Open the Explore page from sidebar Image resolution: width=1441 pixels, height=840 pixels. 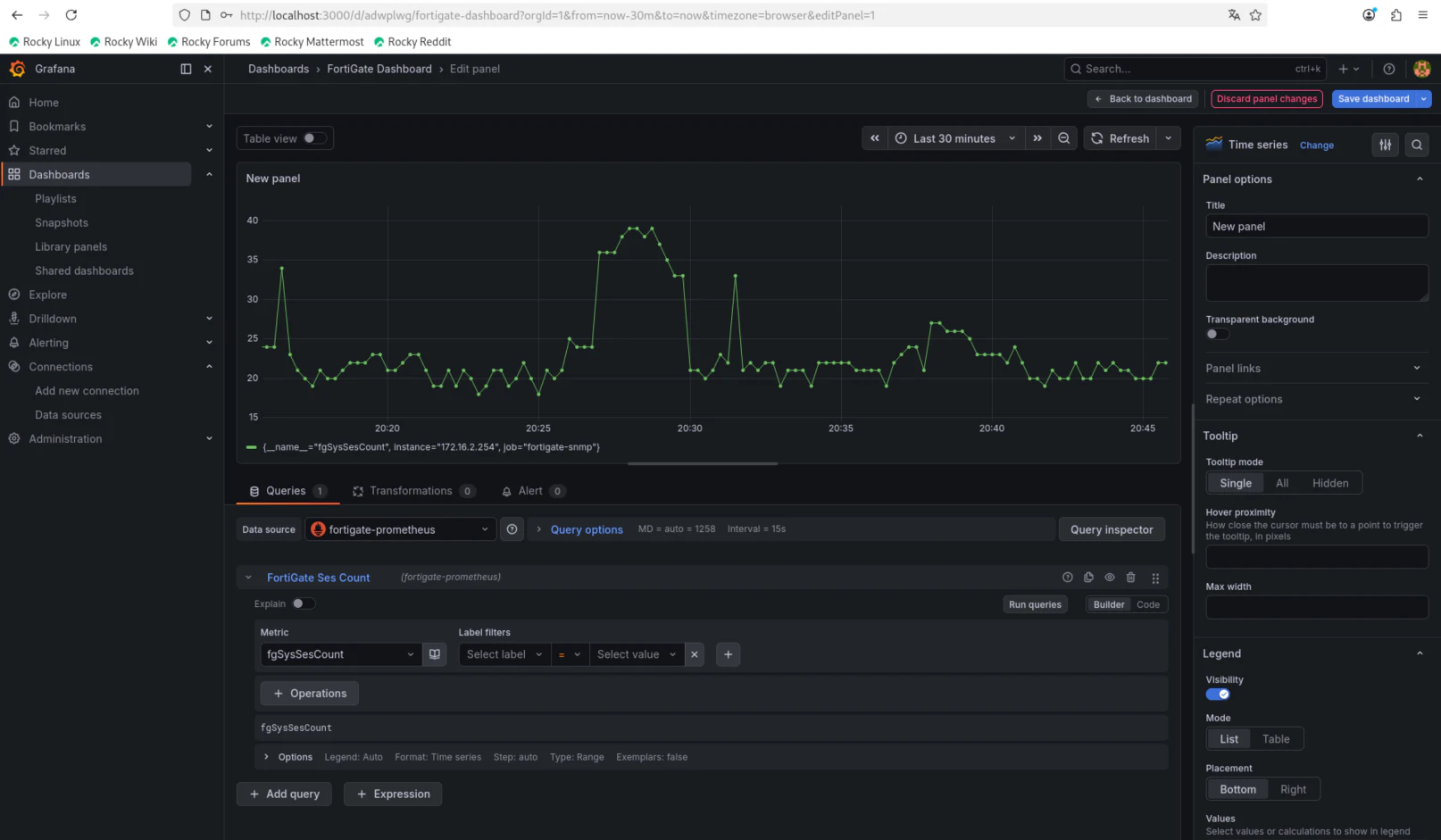[x=47, y=295]
